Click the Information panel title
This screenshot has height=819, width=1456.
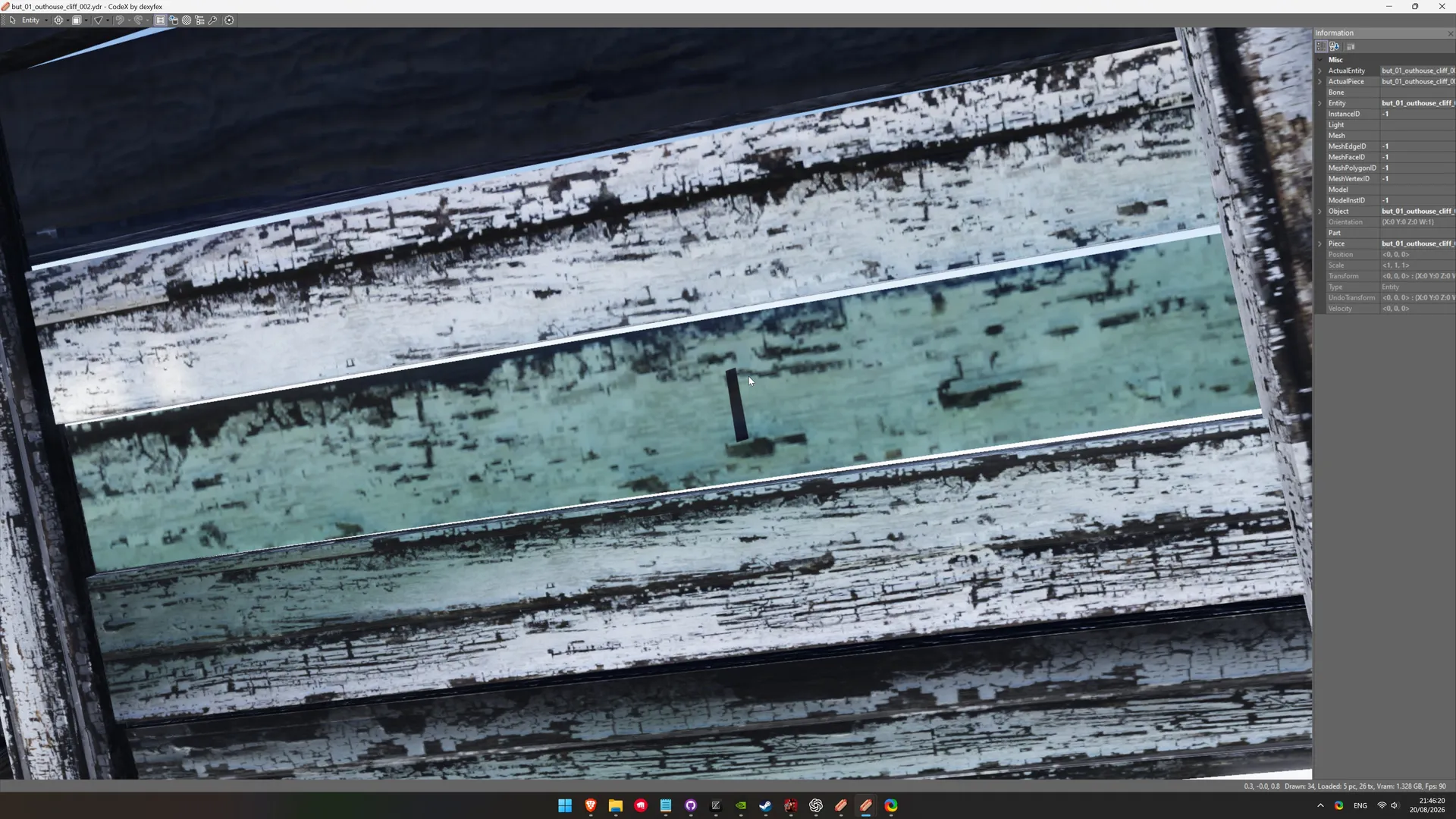1334,33
